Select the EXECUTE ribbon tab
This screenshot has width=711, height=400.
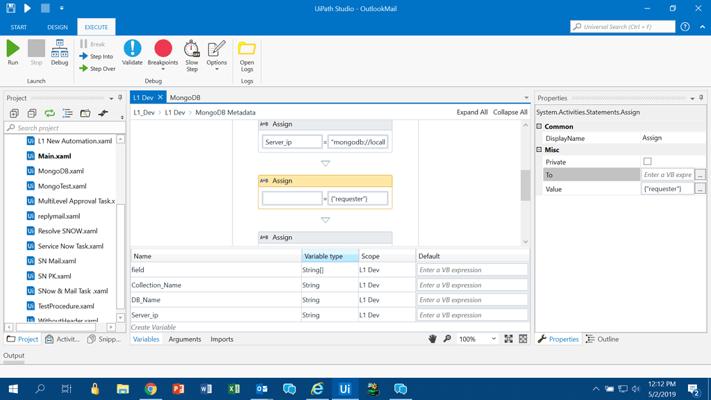click(x=96, y=27)
